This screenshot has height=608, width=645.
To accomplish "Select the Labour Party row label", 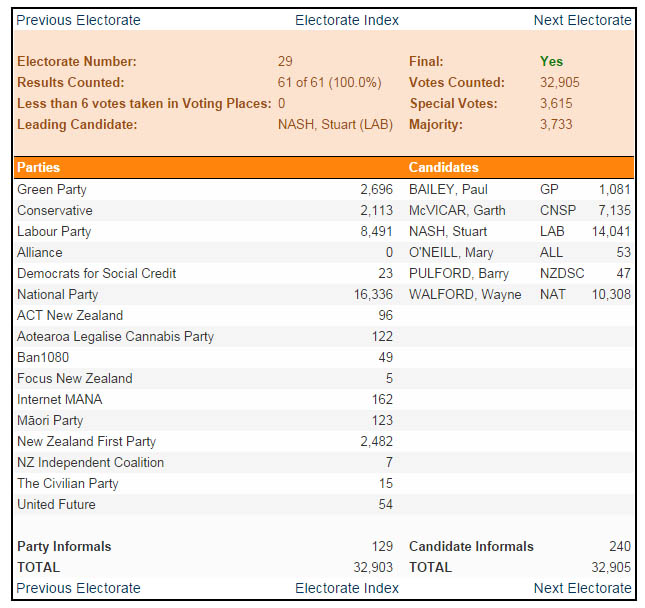I will click(54, 231).
